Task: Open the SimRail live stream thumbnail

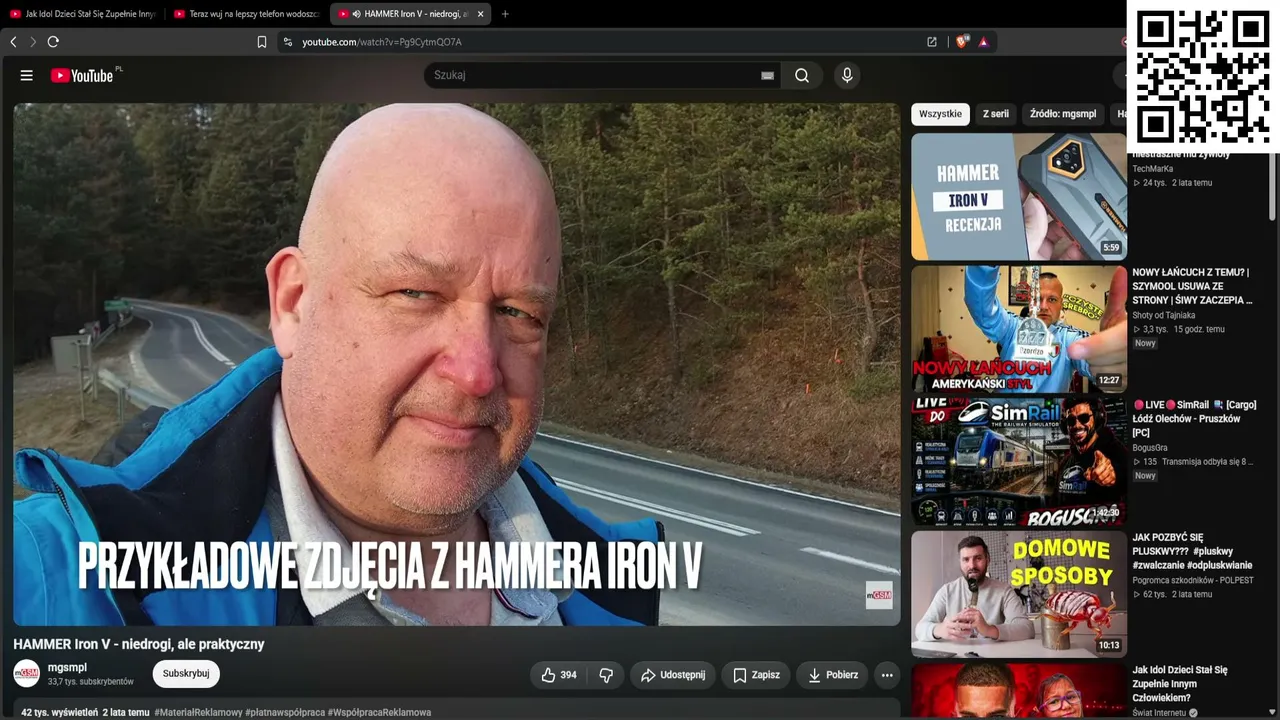Action: pos(1019,461)
